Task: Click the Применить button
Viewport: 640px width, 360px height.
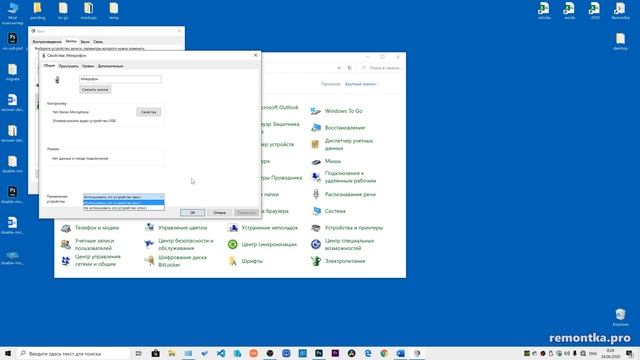Action: pos(246,213)
